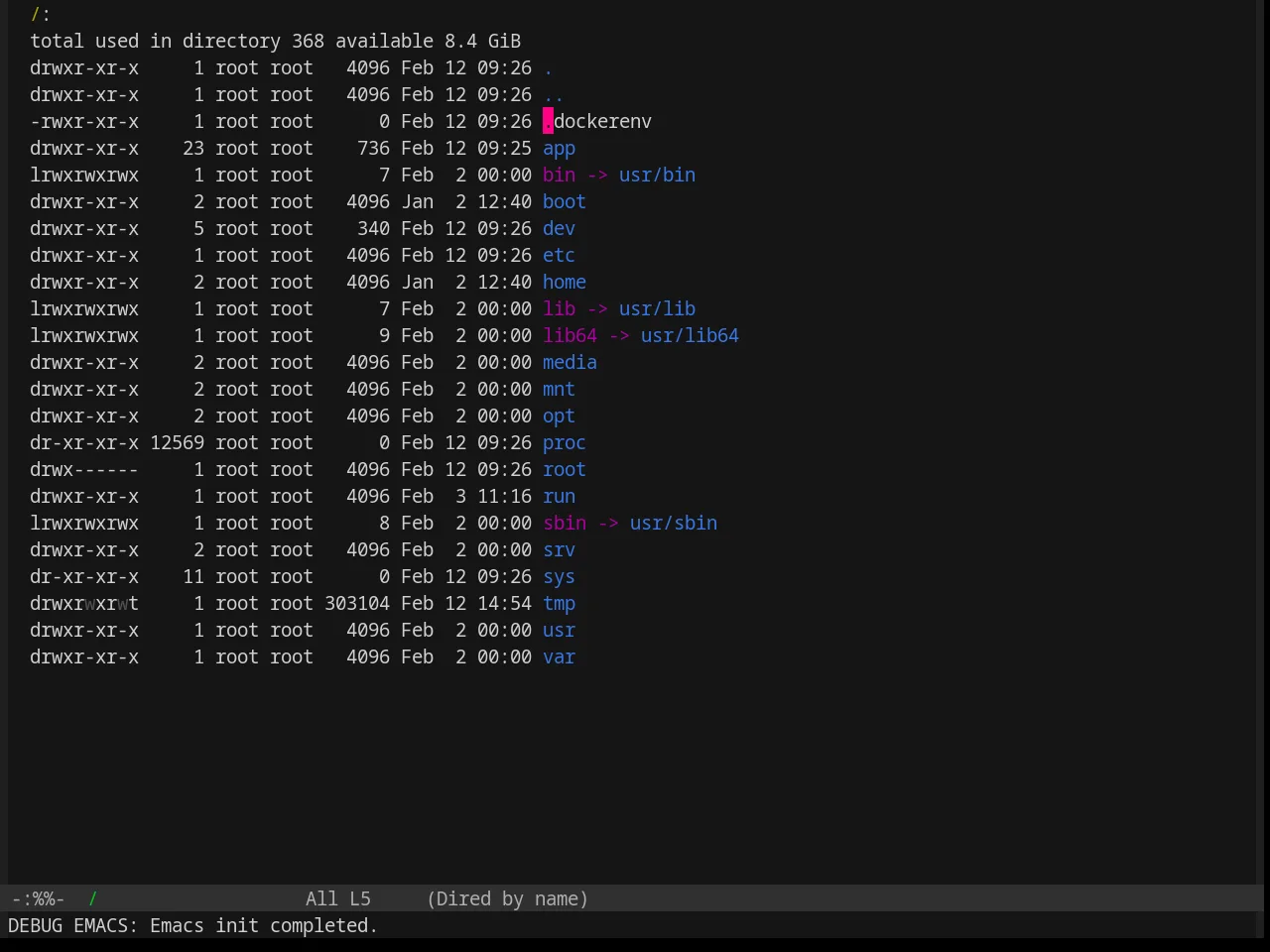The width and height of the screenshot is (1270, 952).
Task: Open the proc directory
Action: (x=565, y=443)
